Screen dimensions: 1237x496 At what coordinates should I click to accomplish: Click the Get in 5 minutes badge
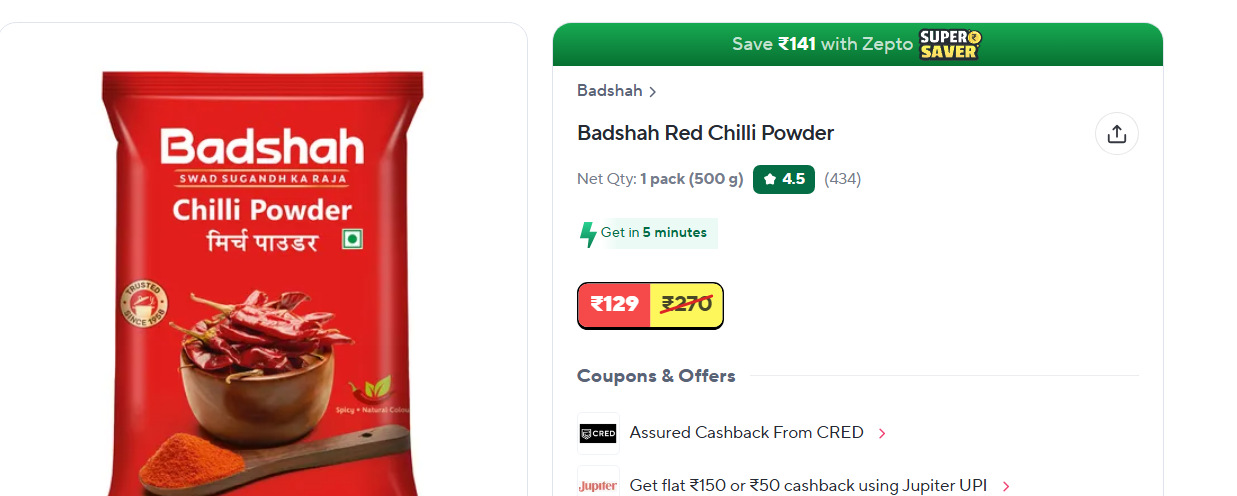click(x=648, y=233)
